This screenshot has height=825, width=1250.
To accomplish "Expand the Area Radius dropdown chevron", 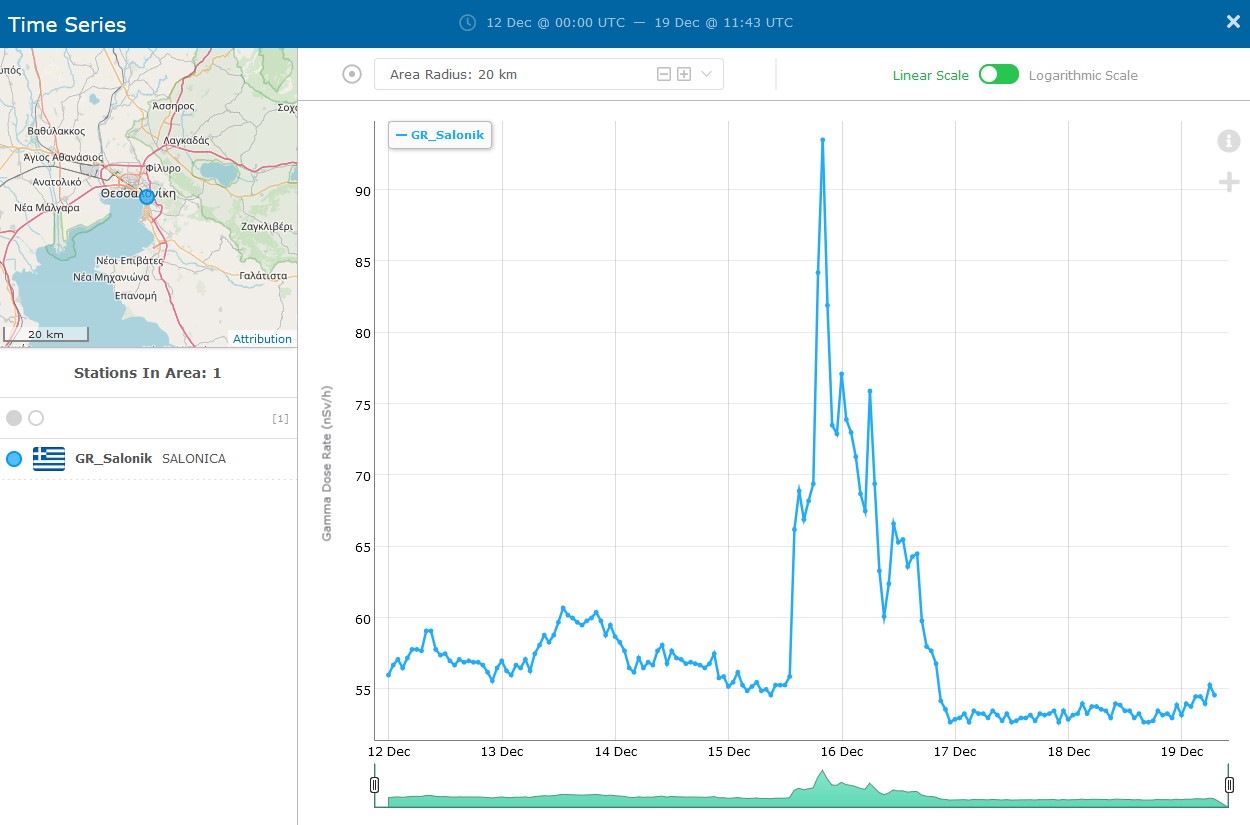I will 707,74.
